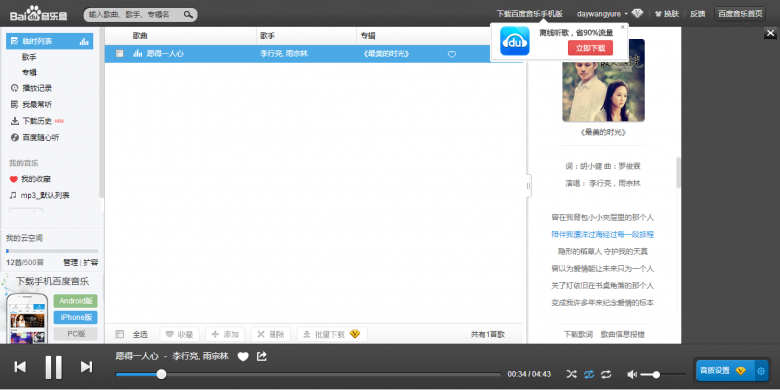Enable shuffle playback mode
780x390 pixels.
[x=572, y=374]
